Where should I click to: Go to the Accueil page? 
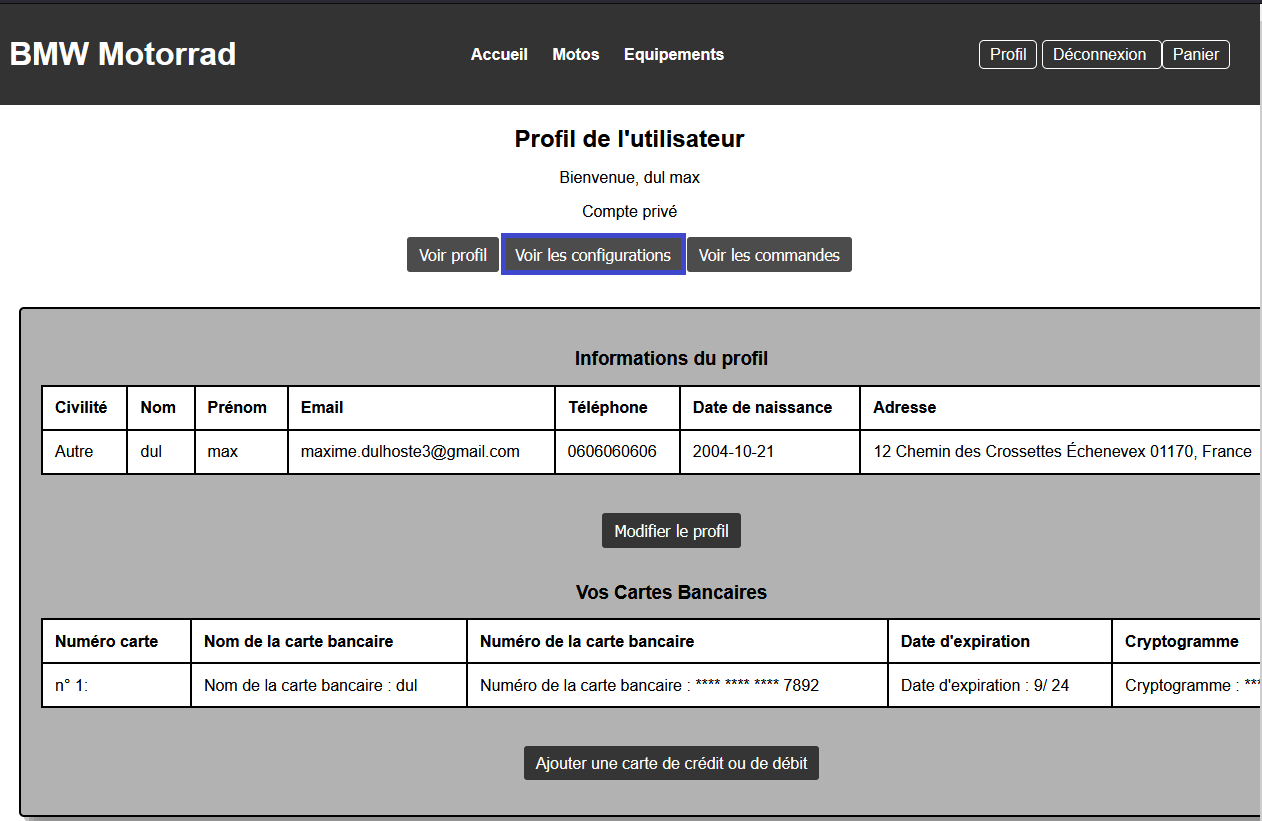click(x=499, y=54)
